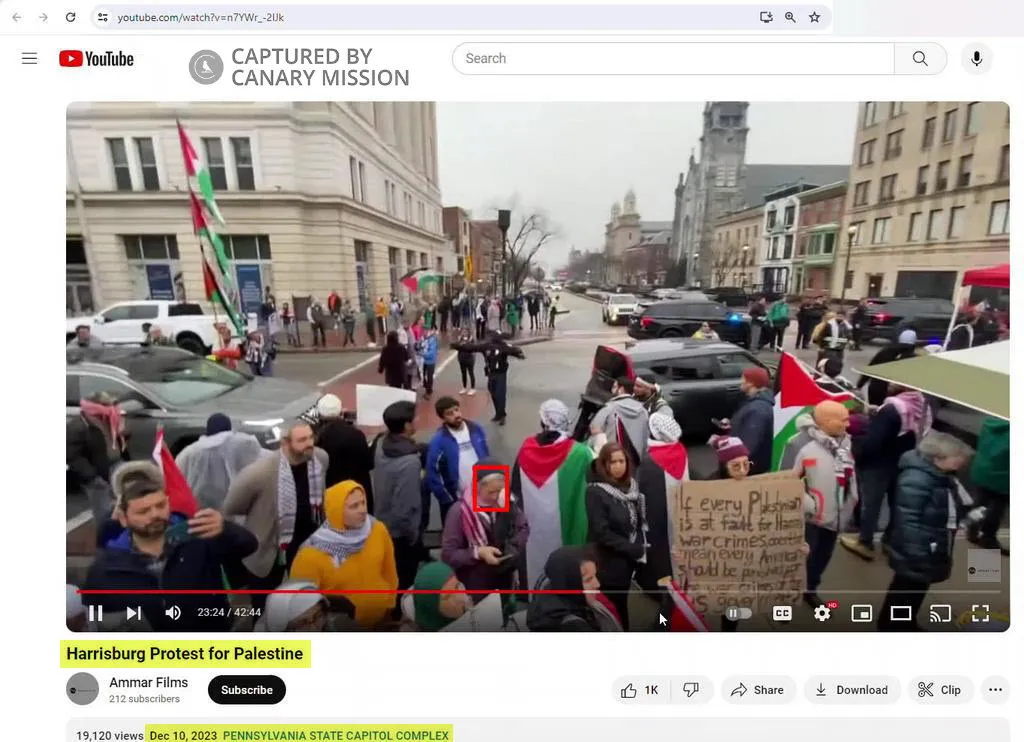
Task: Open Ammar Films channel avatar
Action: pos(82,689)
